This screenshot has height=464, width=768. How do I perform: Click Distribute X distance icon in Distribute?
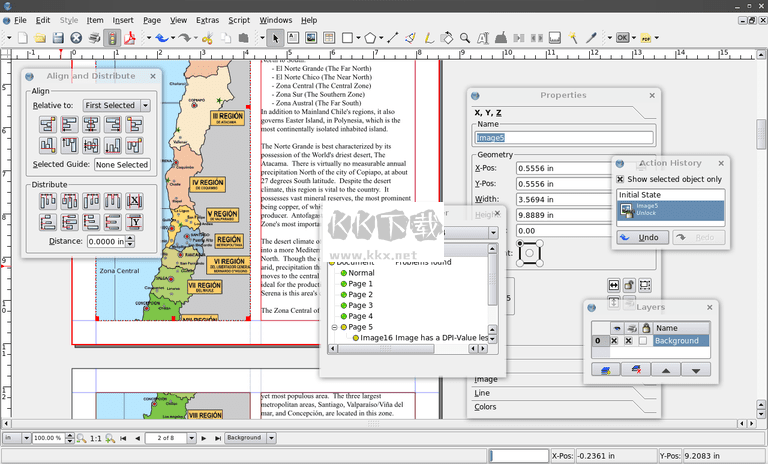136,201
